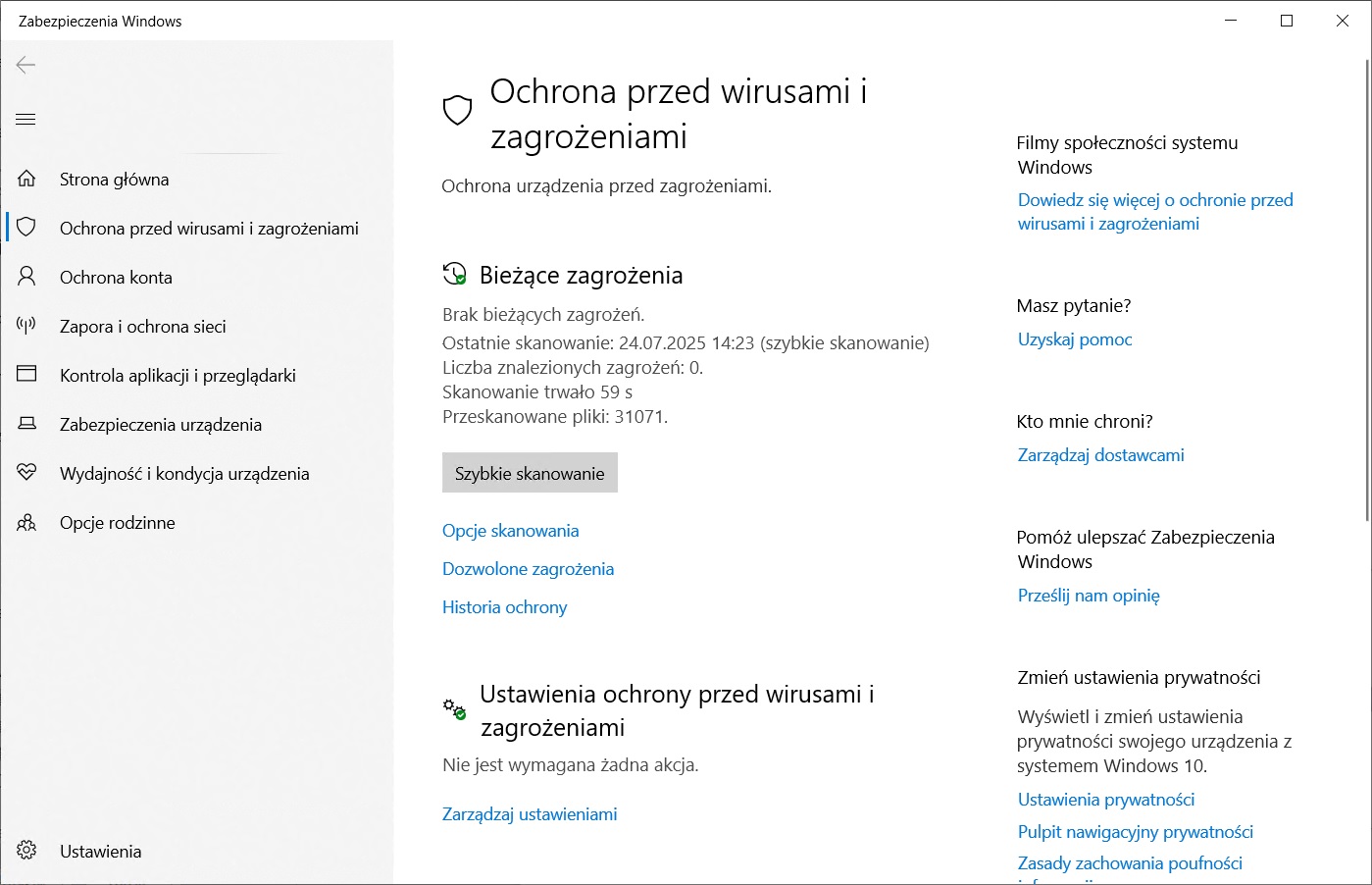Click the home icon for Strona główna
This screenshot has width=1372, height=885.
26,179
